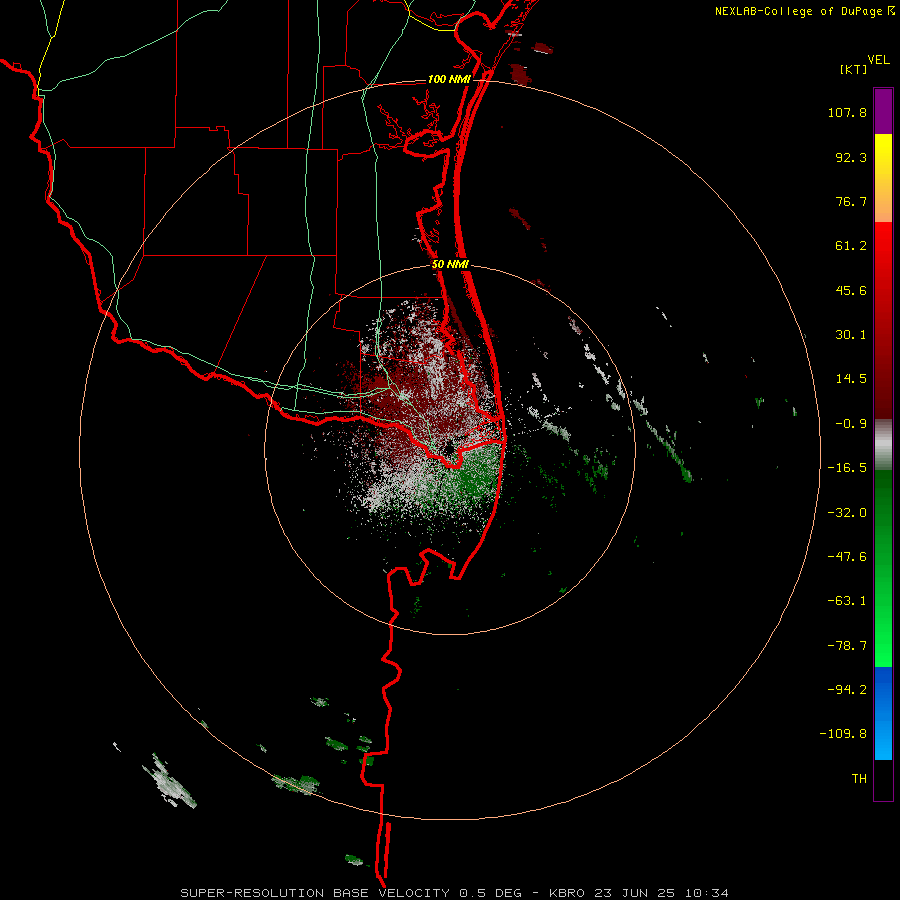
Task: Click the -0.9 legend value
Action: pyautogui.click(x=851, y=424)
